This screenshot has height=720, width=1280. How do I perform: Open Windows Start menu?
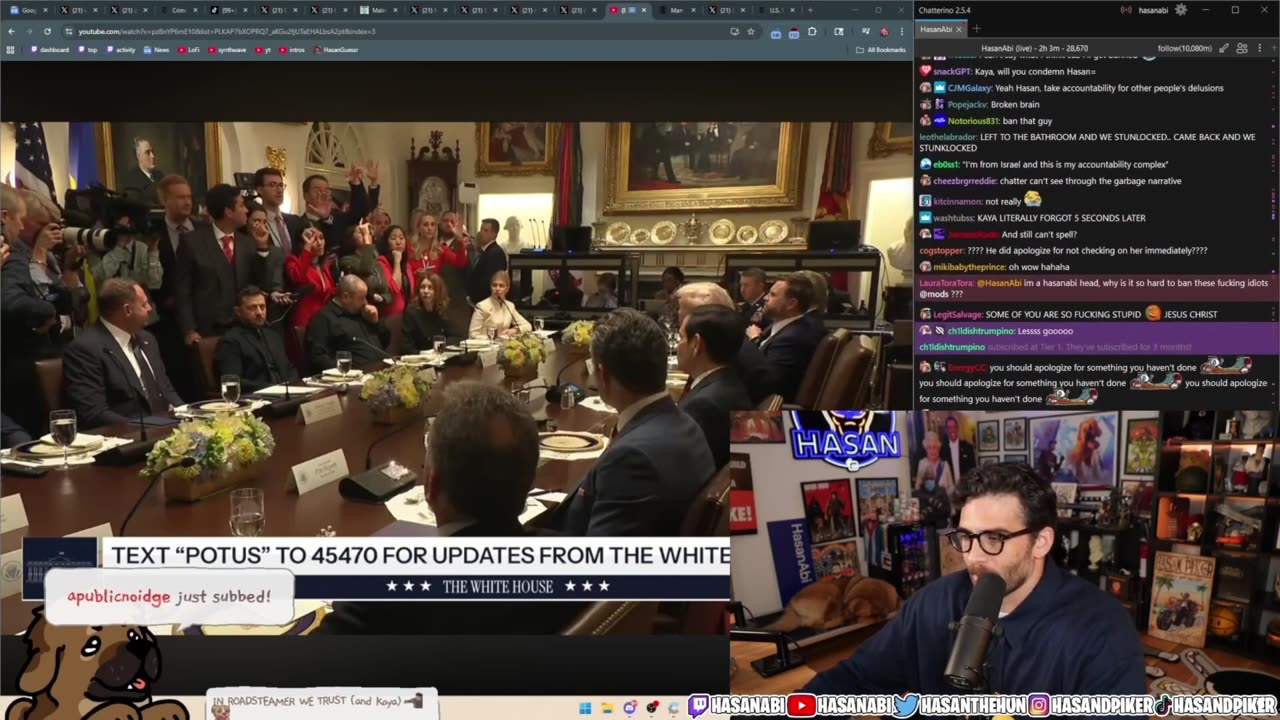coord(584,708)
